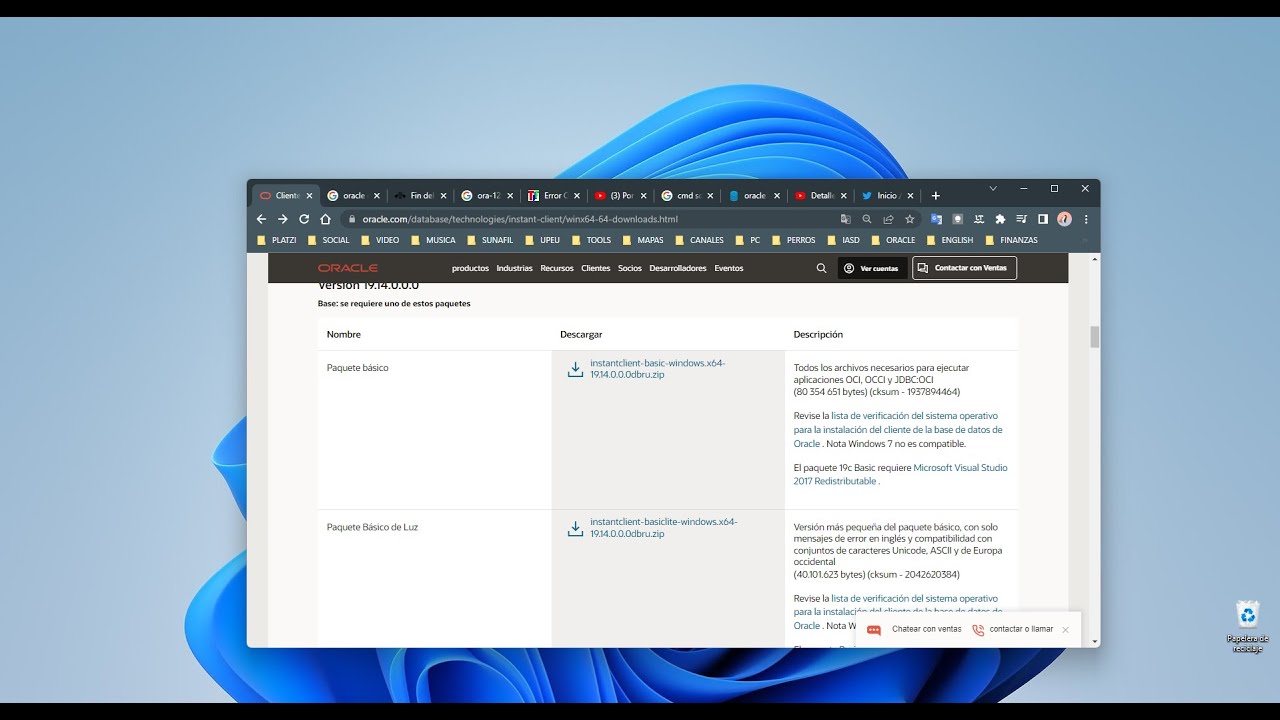This screenshot has width=1280, height=720.
Task: Reload the Oracle downloads page
Action: pos(304,219)
